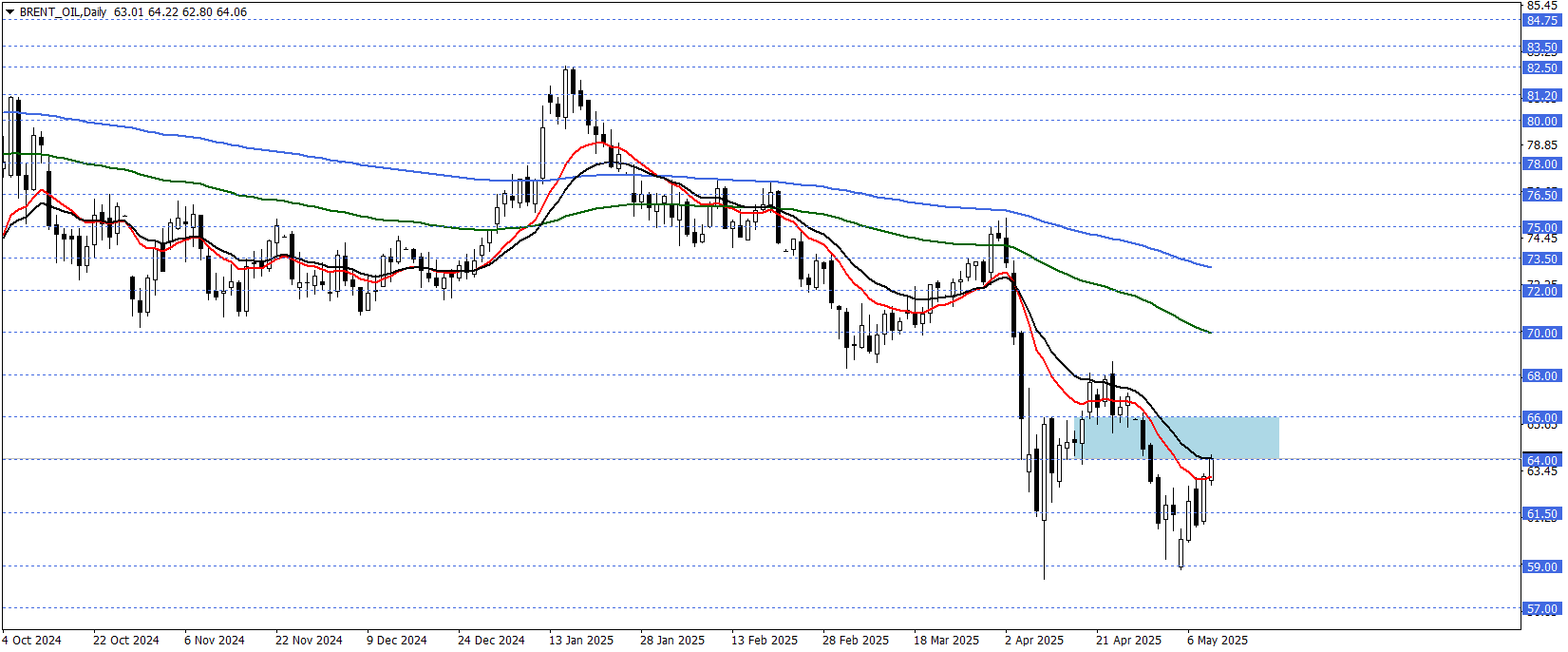1568x652 pixels.
Task: Click the 75.00 price level label
Action: point(1541,228)
